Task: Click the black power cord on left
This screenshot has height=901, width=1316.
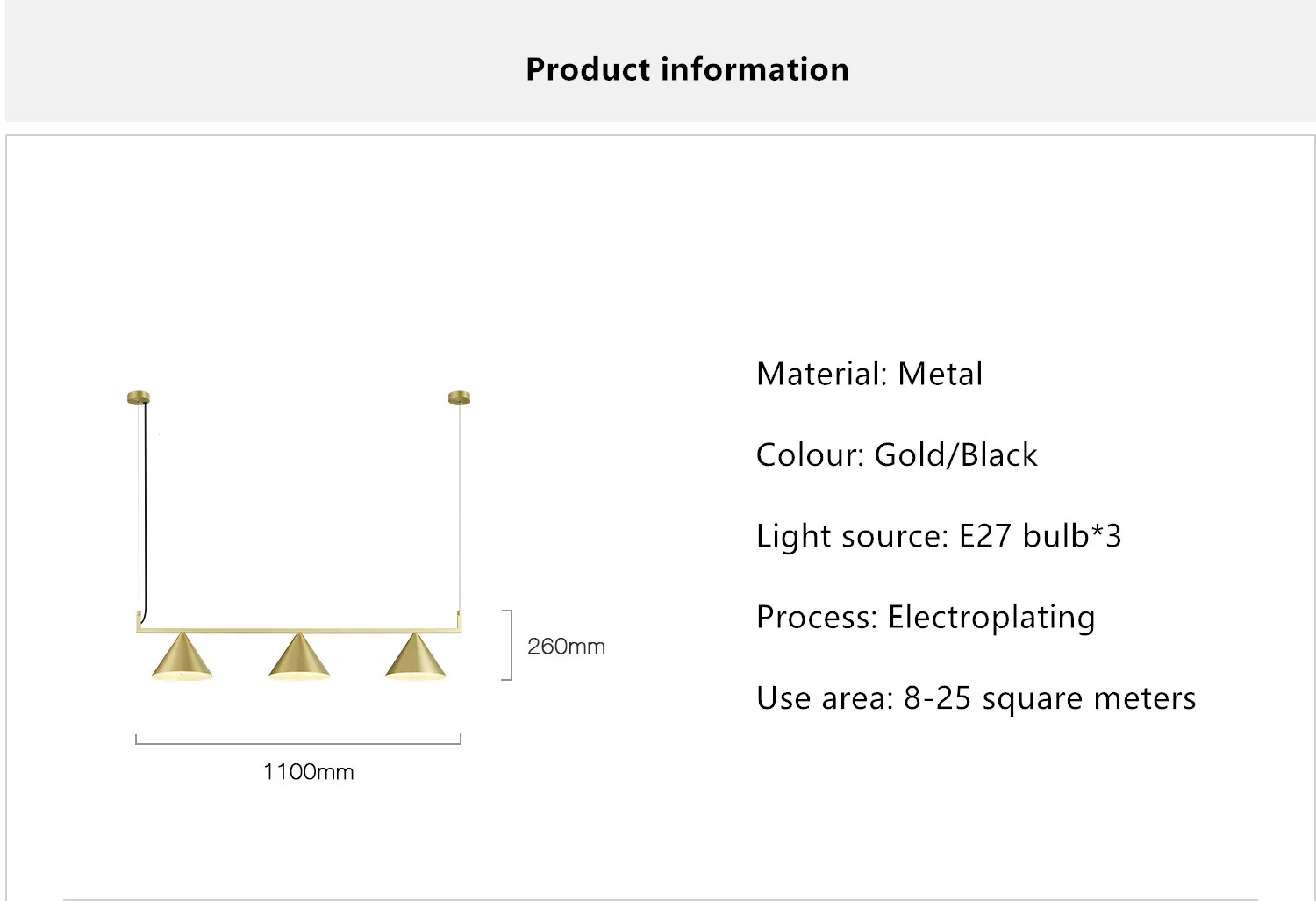Action: [x=145, y=509]
